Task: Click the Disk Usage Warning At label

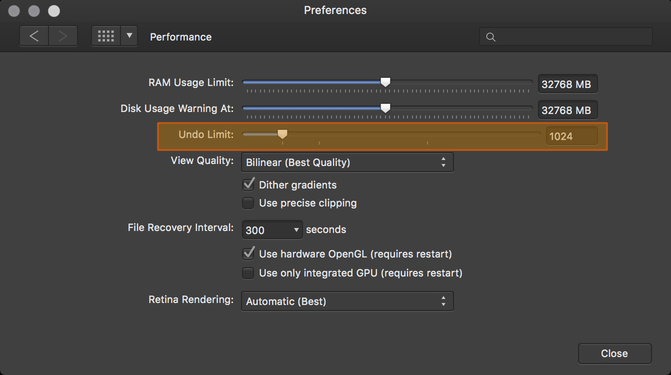Action: point(177,108)
